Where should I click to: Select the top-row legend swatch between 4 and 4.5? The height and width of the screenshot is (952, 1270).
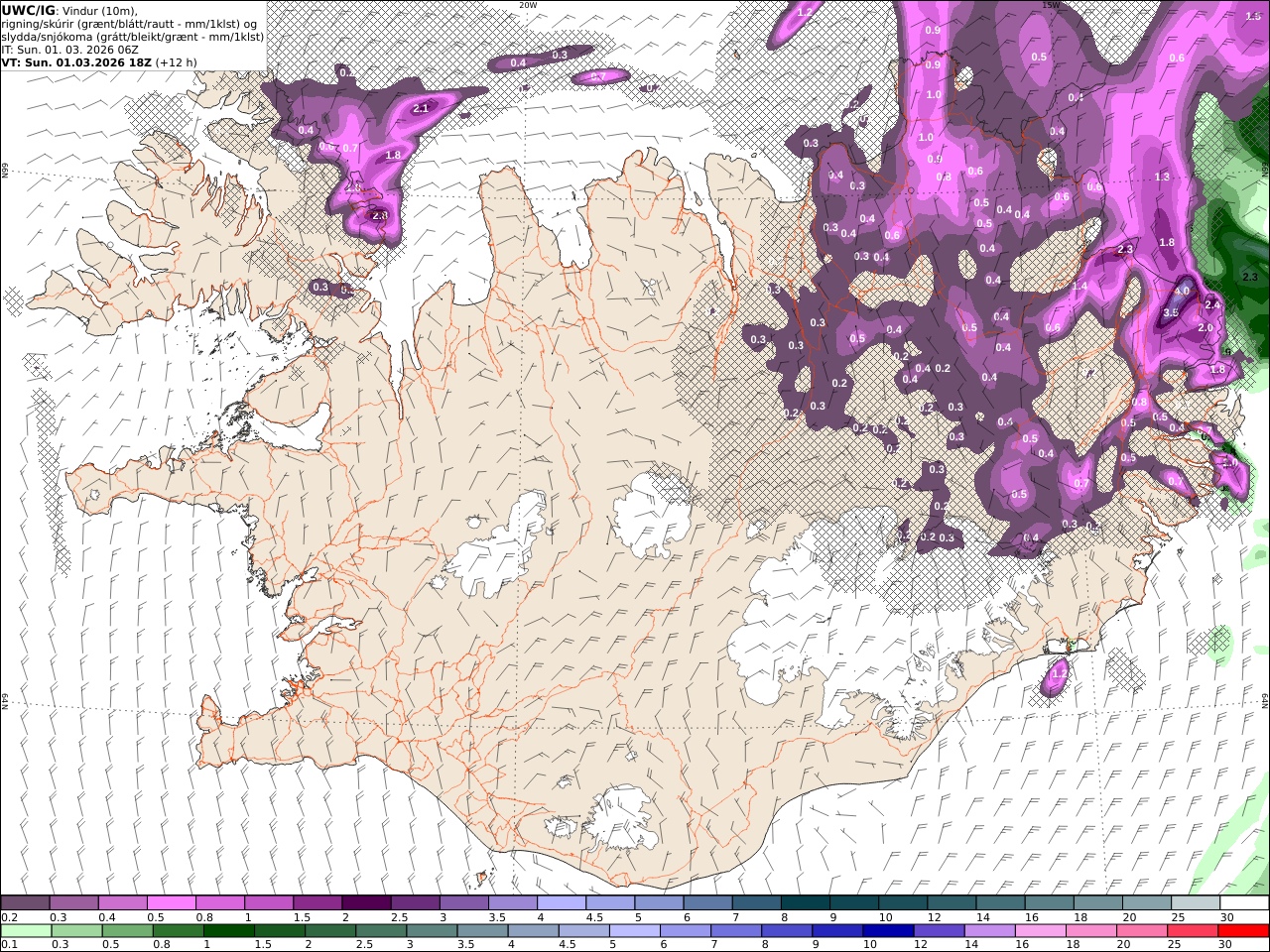561,902
